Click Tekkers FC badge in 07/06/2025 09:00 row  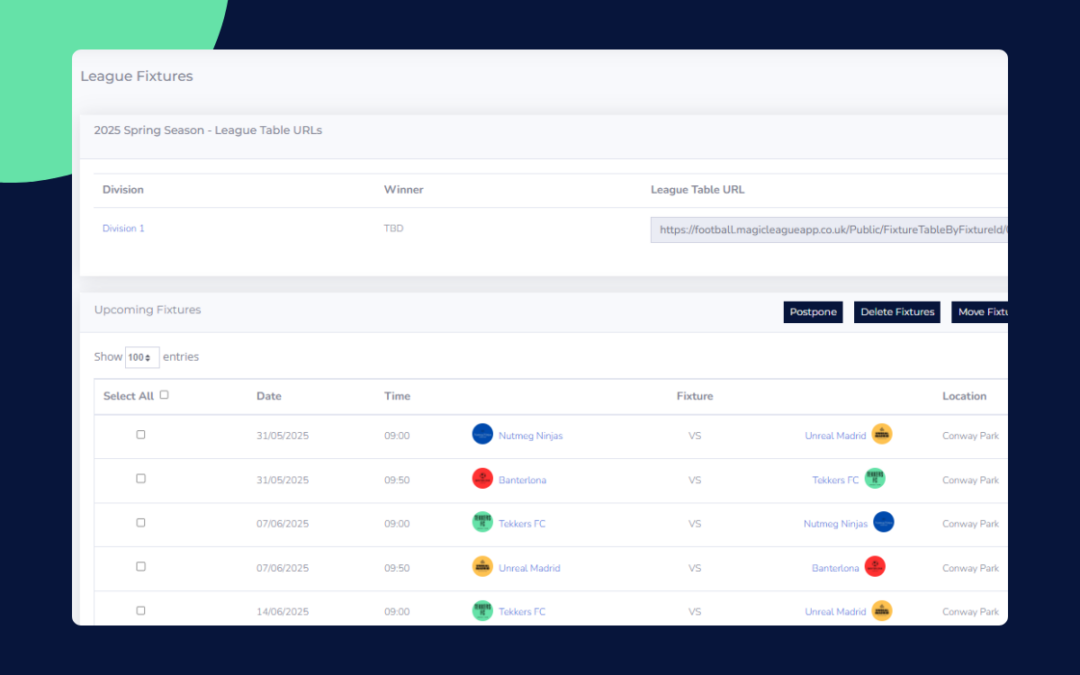[482, 523]
